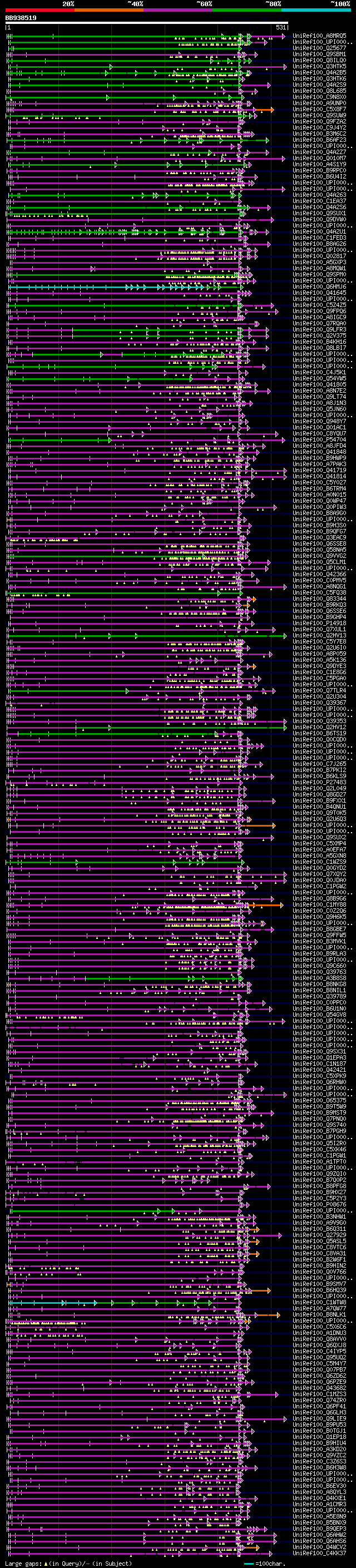Choose the UniRef100_C7J265 entry
Image resolution: width=356 pixels, height=1568 pixels.
coord(319,763)
